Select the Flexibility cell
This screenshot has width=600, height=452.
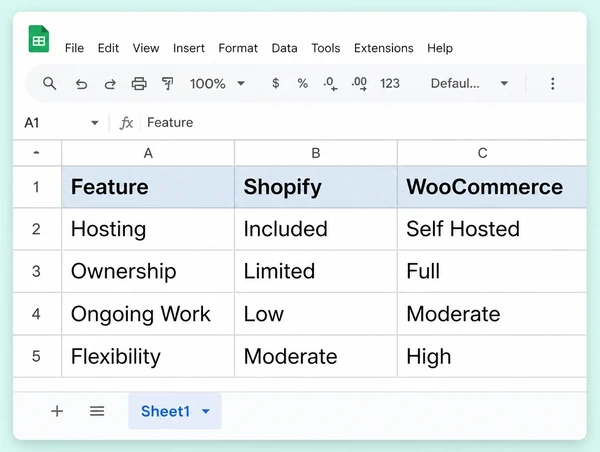pyautogui.click(x=148, y=356)
